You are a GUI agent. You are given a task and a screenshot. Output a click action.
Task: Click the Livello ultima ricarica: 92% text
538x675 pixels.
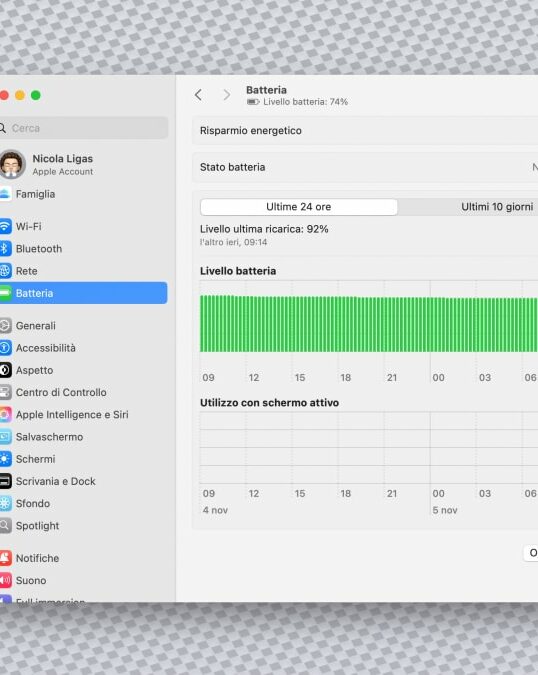[x=264, y=229]
